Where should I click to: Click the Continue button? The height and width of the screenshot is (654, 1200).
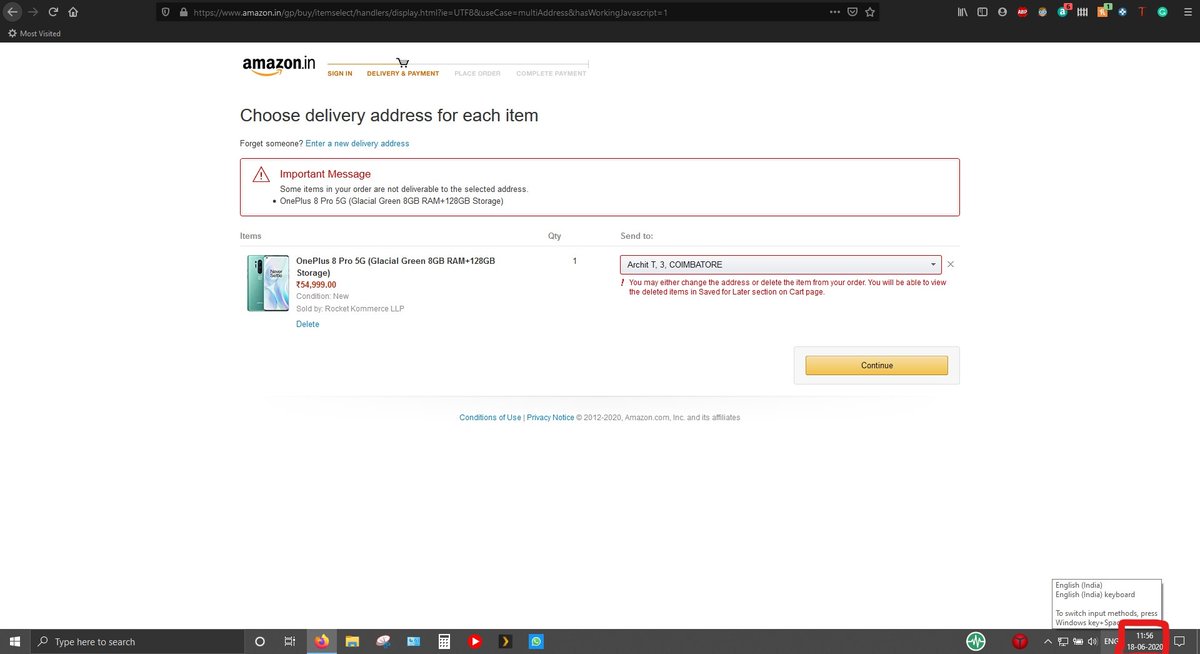point(876,365)
